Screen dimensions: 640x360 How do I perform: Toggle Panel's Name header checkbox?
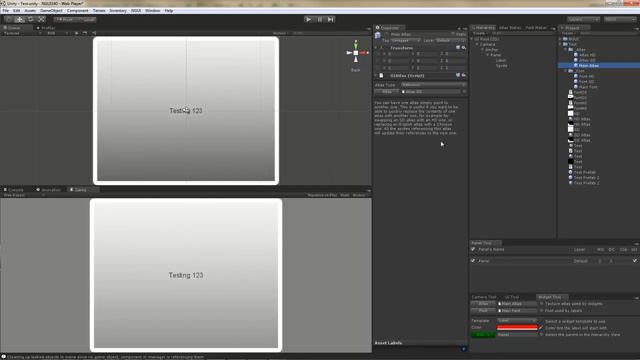point(473,249)
